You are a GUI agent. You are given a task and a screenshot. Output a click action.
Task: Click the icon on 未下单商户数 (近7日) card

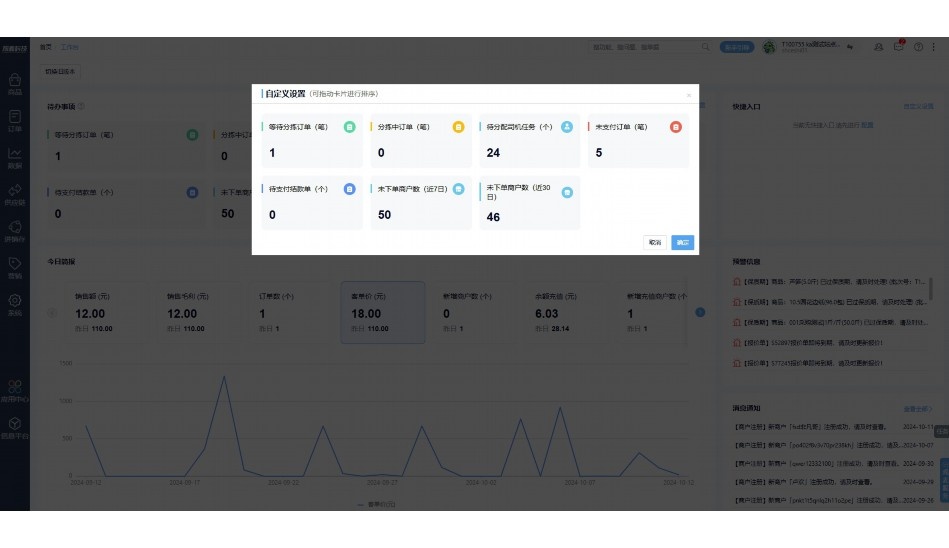[458, 188]
